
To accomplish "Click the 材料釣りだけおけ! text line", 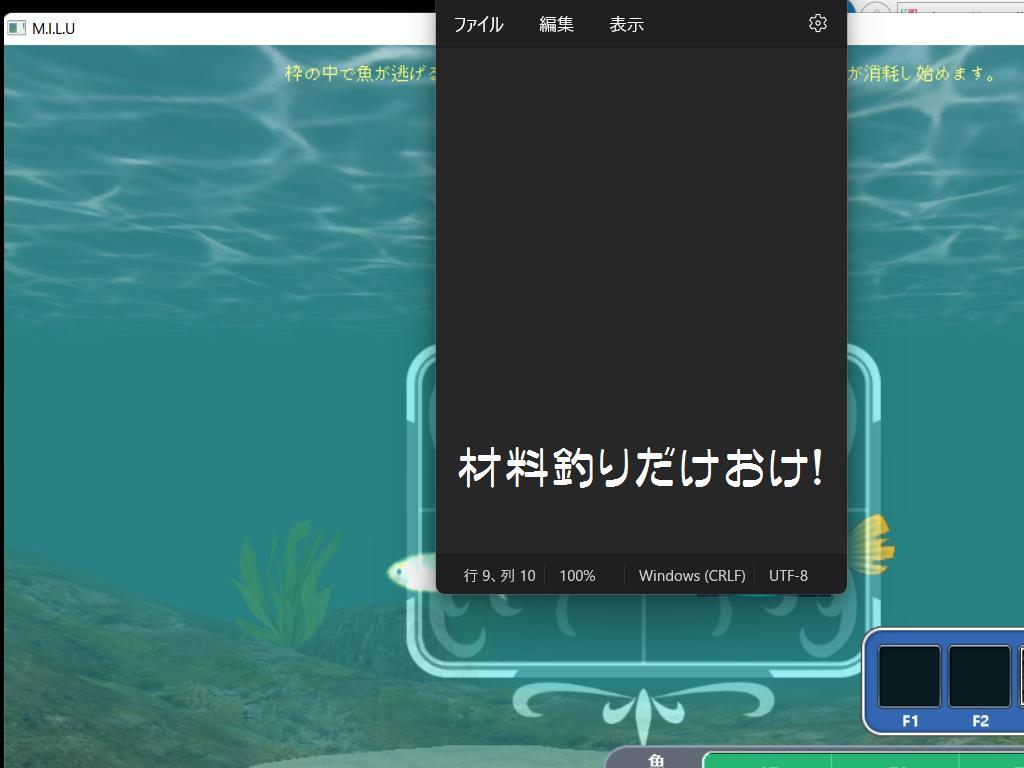I will coord(640,468).
